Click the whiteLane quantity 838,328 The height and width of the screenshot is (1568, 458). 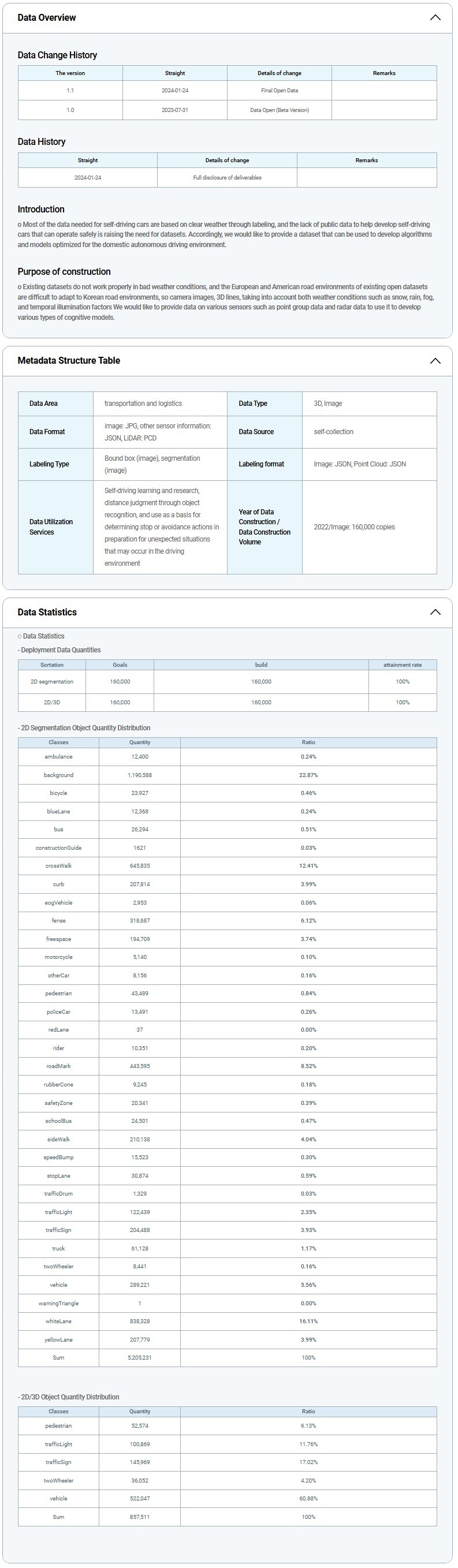139,1321
